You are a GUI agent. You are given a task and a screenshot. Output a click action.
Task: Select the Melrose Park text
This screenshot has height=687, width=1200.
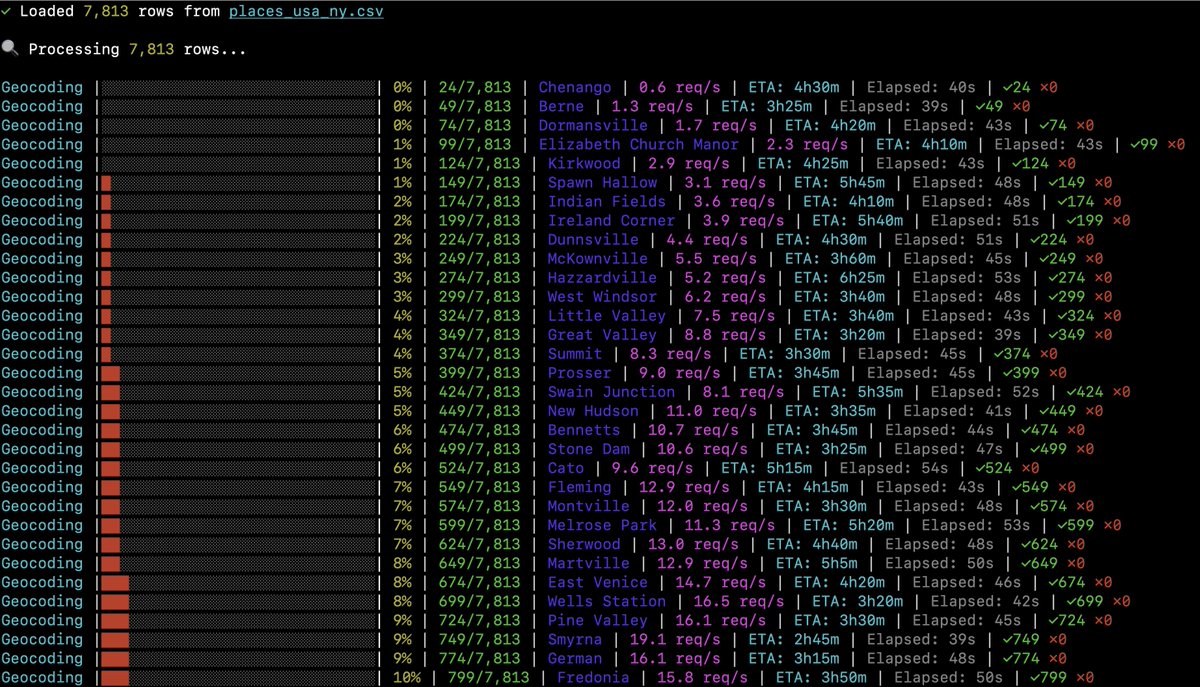[602, 525]
